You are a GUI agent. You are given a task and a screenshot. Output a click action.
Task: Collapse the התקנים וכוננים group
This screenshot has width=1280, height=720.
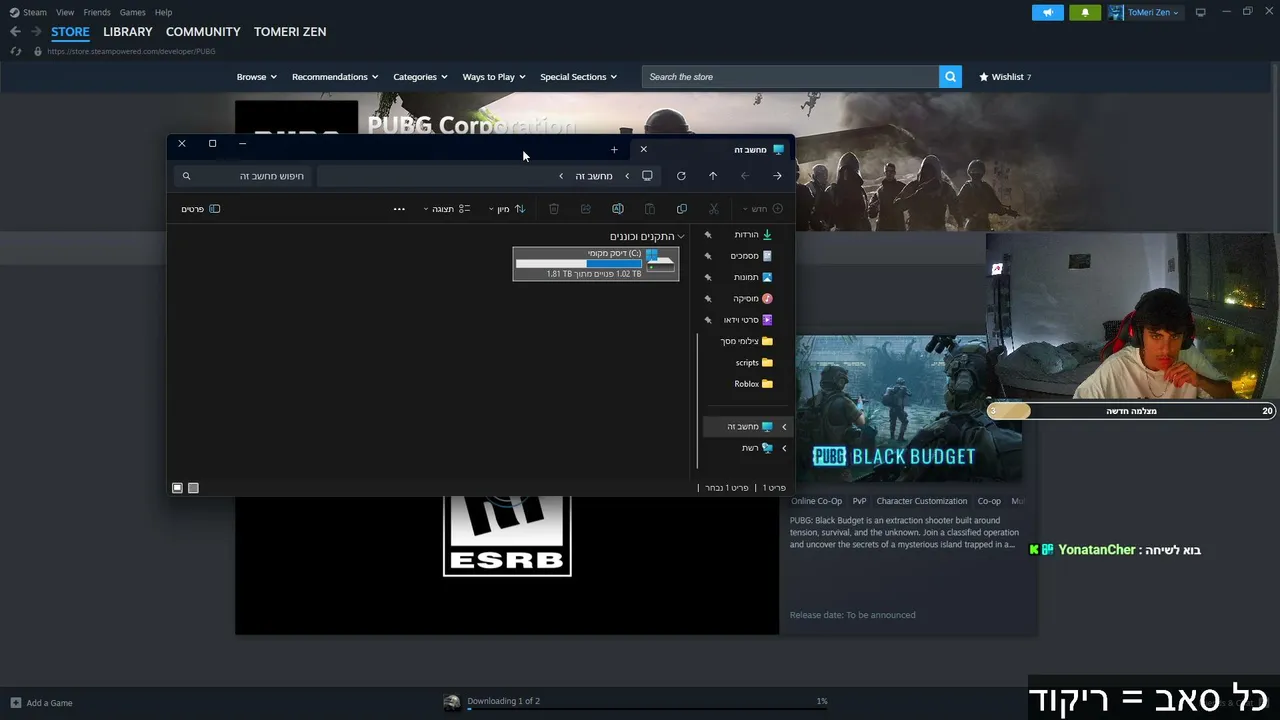[x=681, y=237]
